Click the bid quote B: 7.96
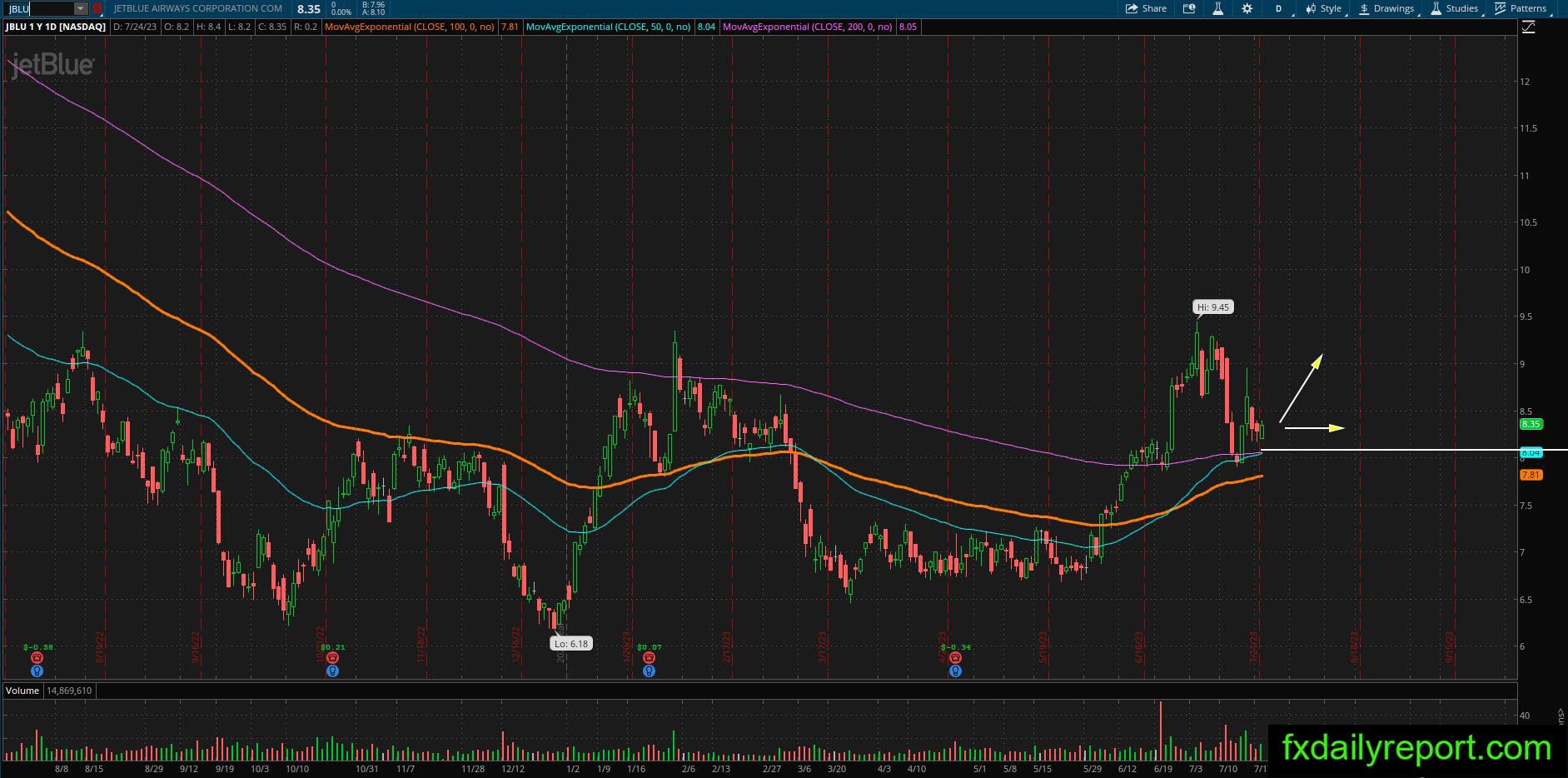The height and width of the screenshot is (778, 1568). point(373,5)
